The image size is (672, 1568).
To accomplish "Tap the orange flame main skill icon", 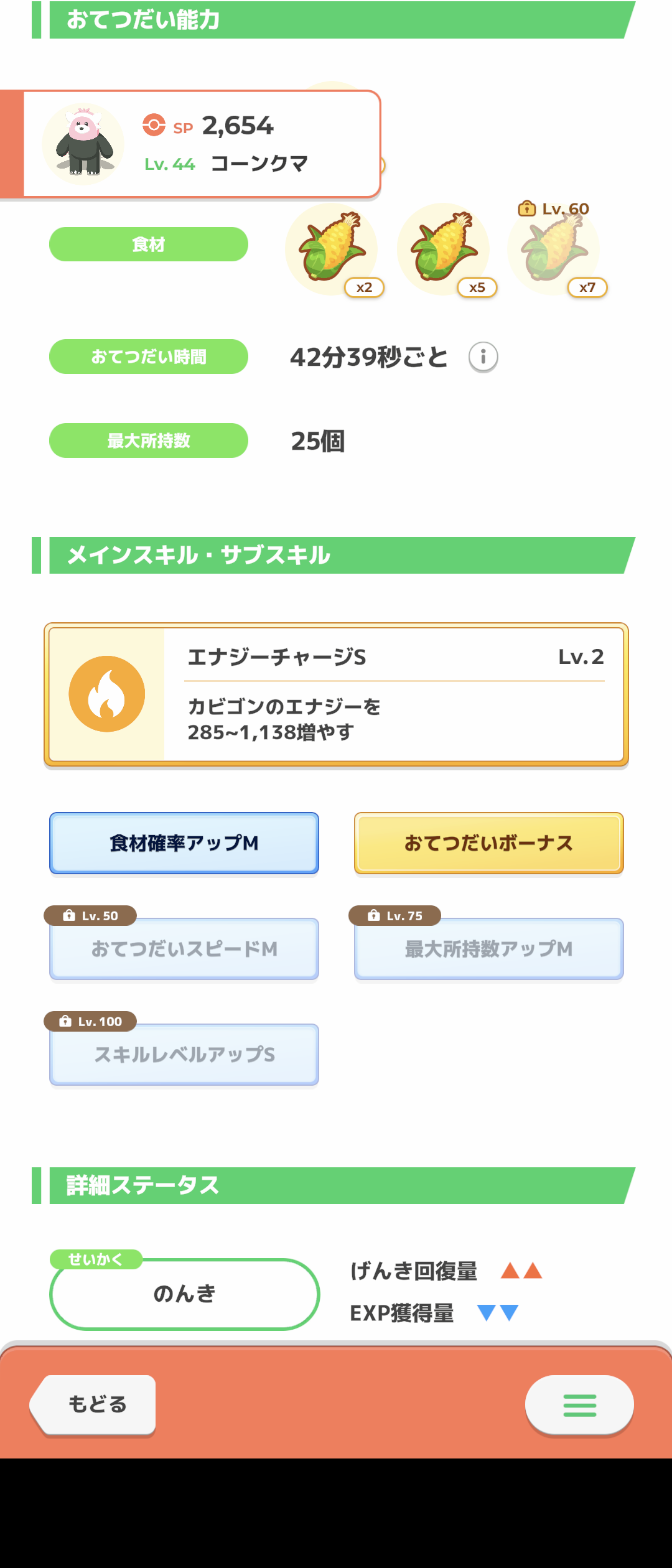I will (x=107, y=694).
